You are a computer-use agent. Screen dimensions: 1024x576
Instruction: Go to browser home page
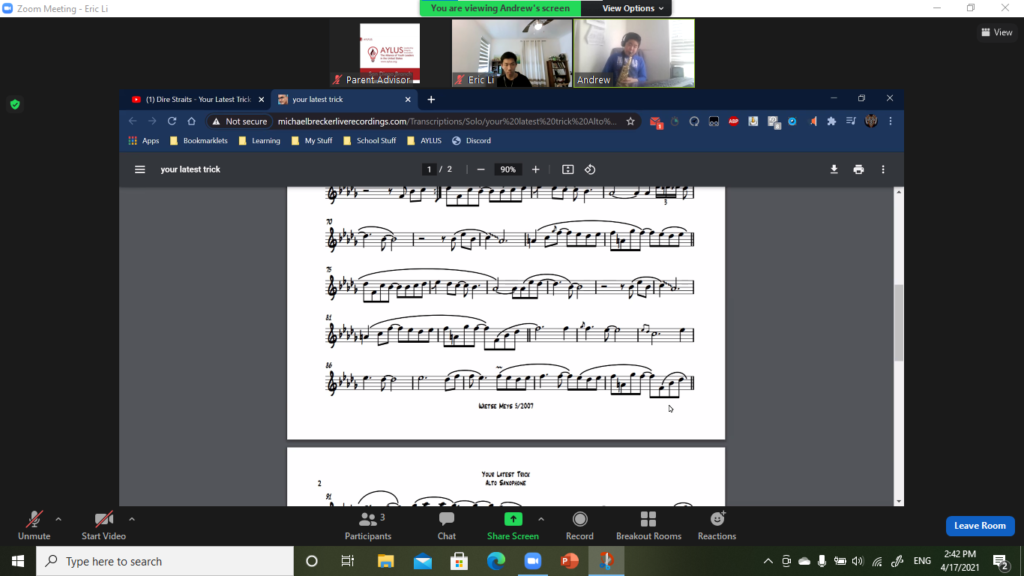pyautogui.click(x=191, y=121)
